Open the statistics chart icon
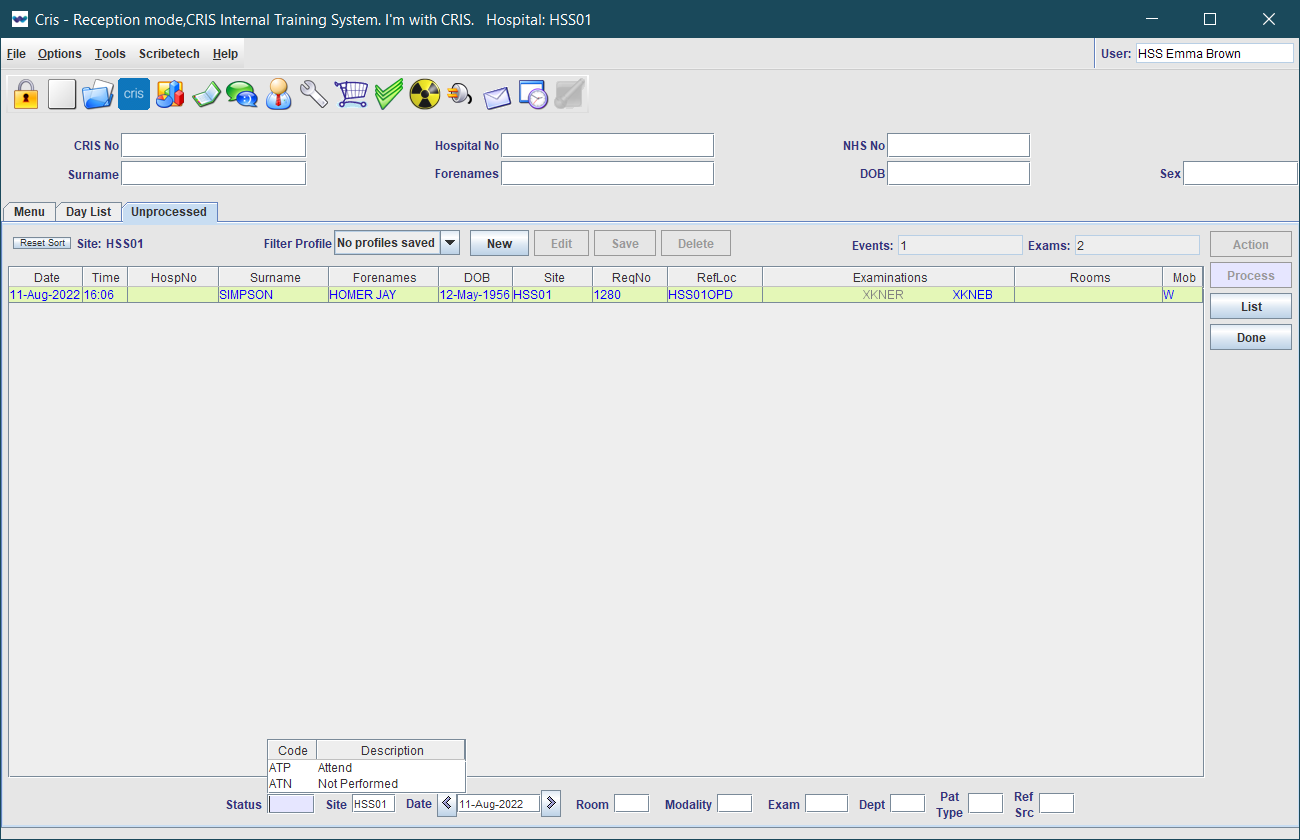The width and height of the screenshot is (1300, 840). [170, 94]
